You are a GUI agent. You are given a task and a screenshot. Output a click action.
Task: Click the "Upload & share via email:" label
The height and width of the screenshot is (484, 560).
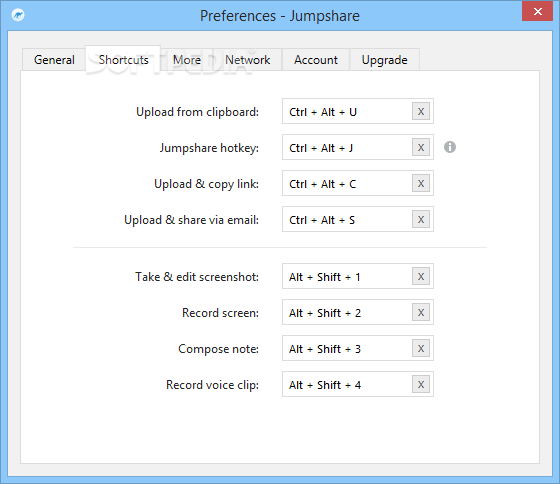pos(191,220)
